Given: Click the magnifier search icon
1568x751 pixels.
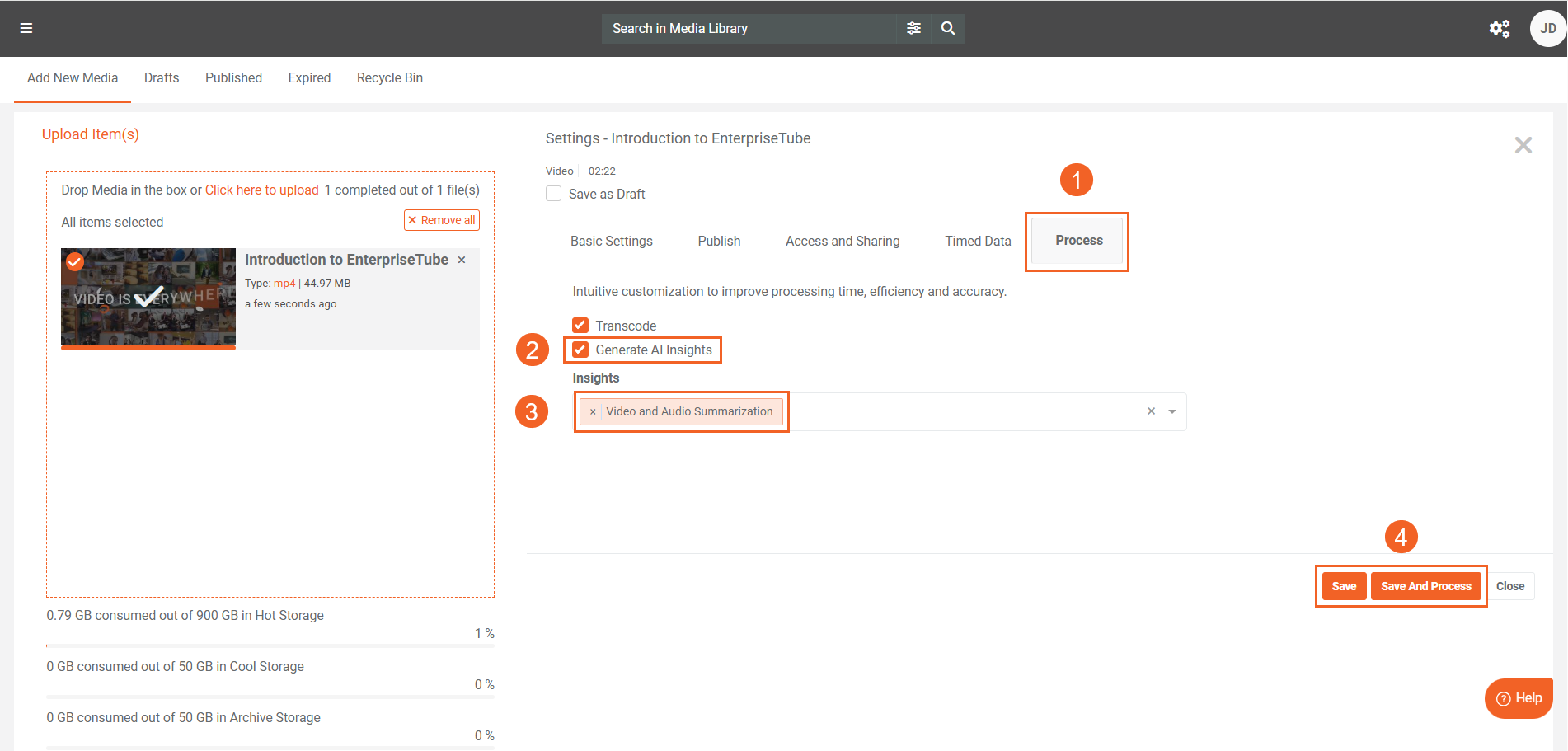Looking at the screenshot, I should (x=948, y=28).
